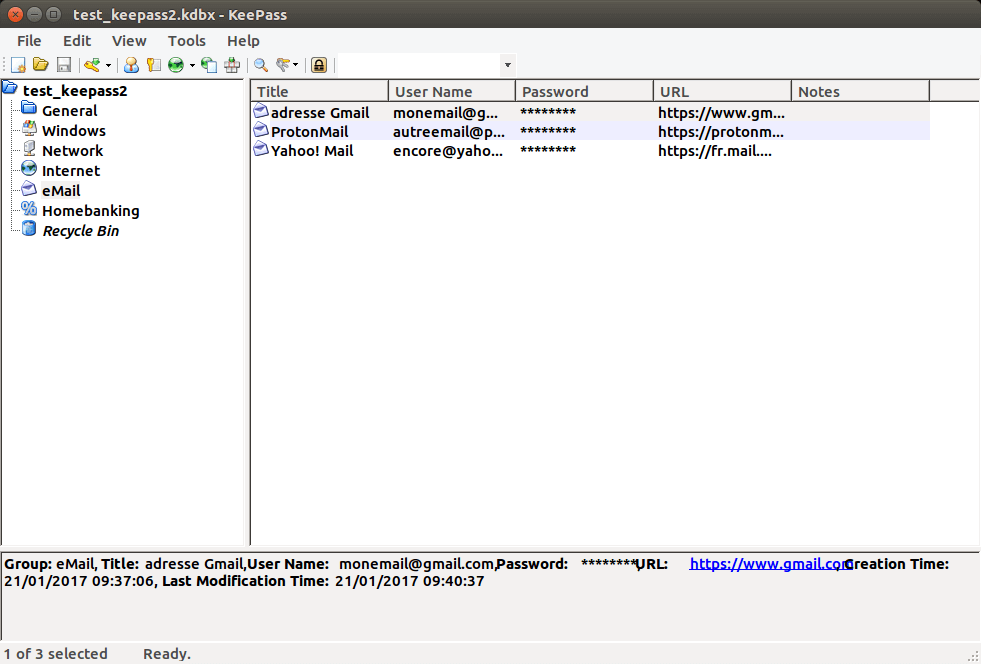Select the eMail group
The width and height of the screenshot is (981, 664).
(x=61, y=191)
